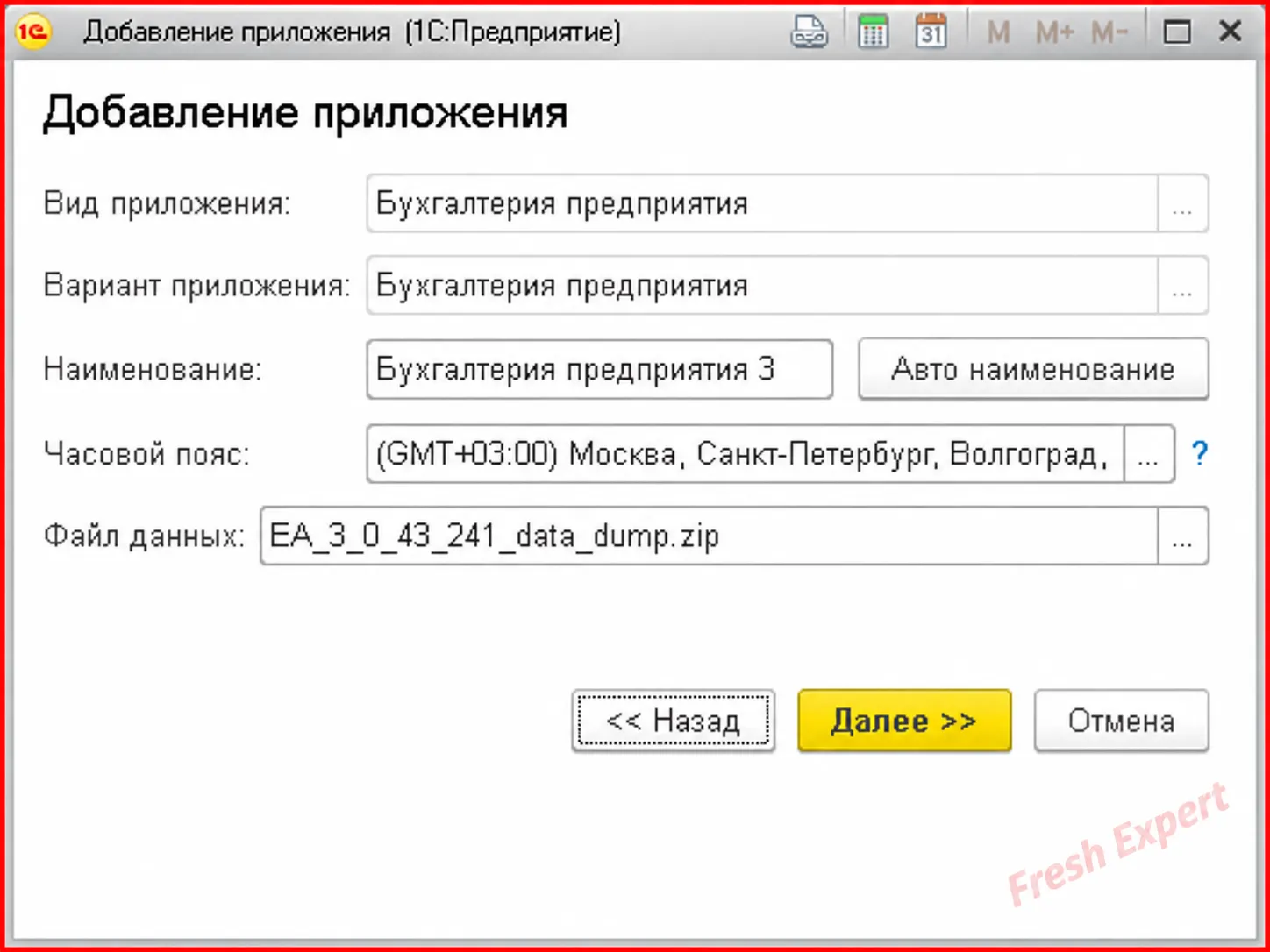
Task: Open the calendar icon in title bar
Action: (931, 32)
